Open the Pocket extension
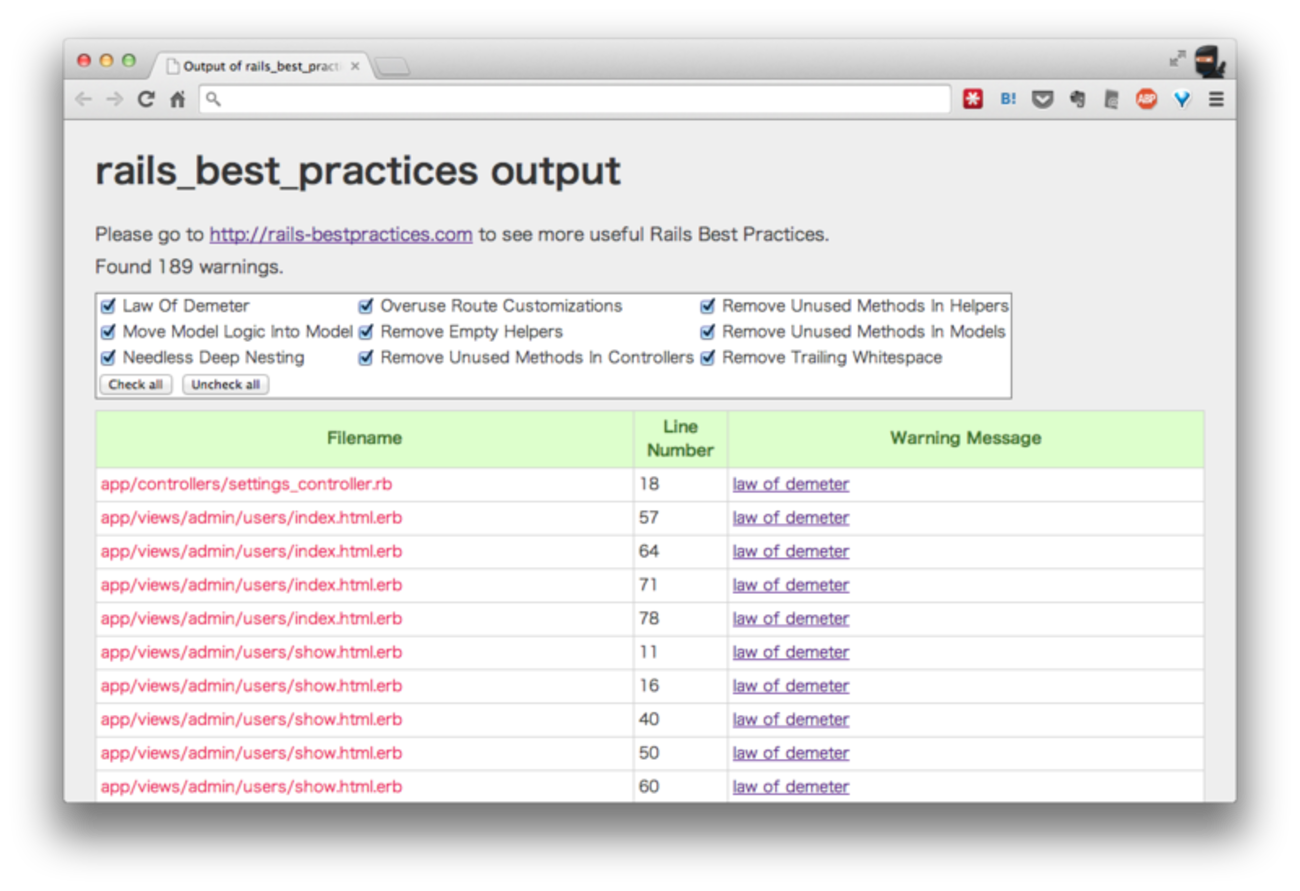 (x=1042, y=99)
